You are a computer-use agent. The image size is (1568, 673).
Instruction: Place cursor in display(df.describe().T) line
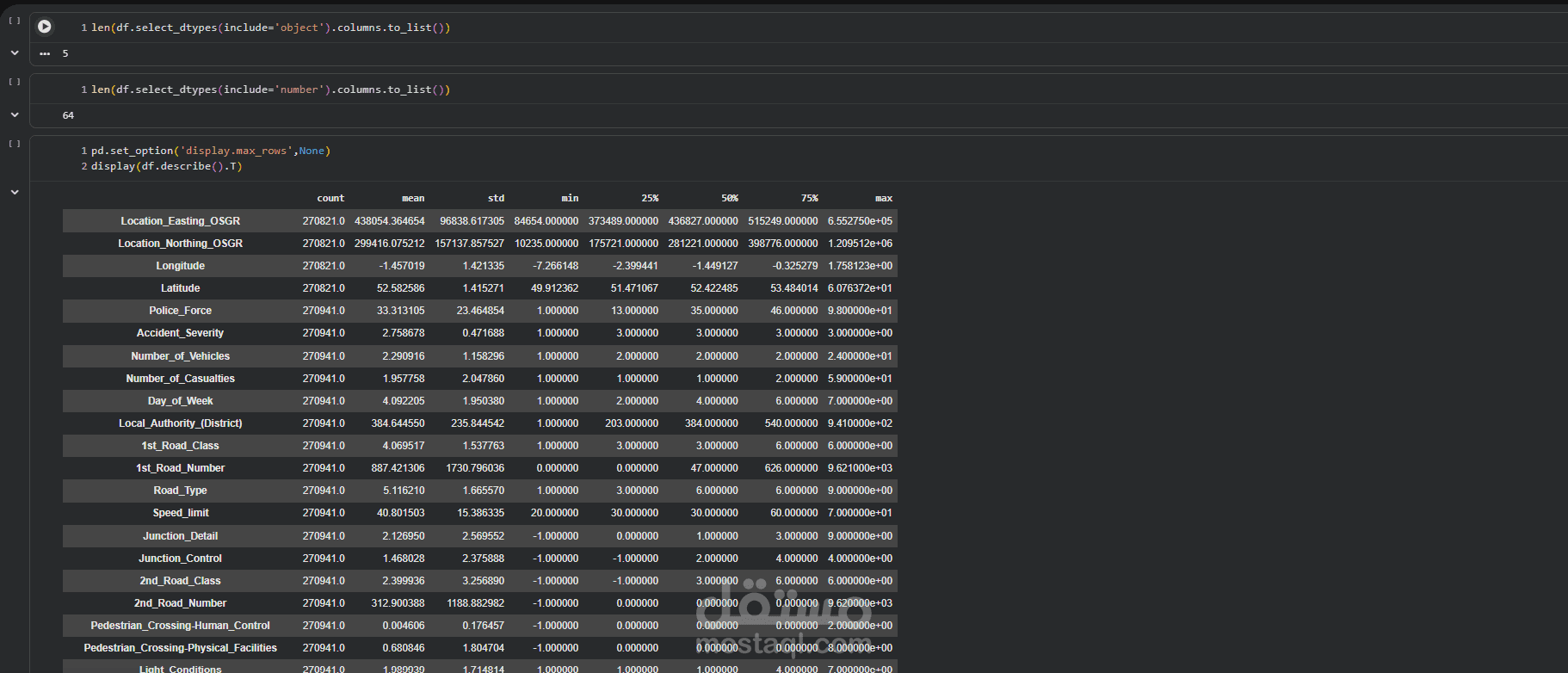click(167, 166)
